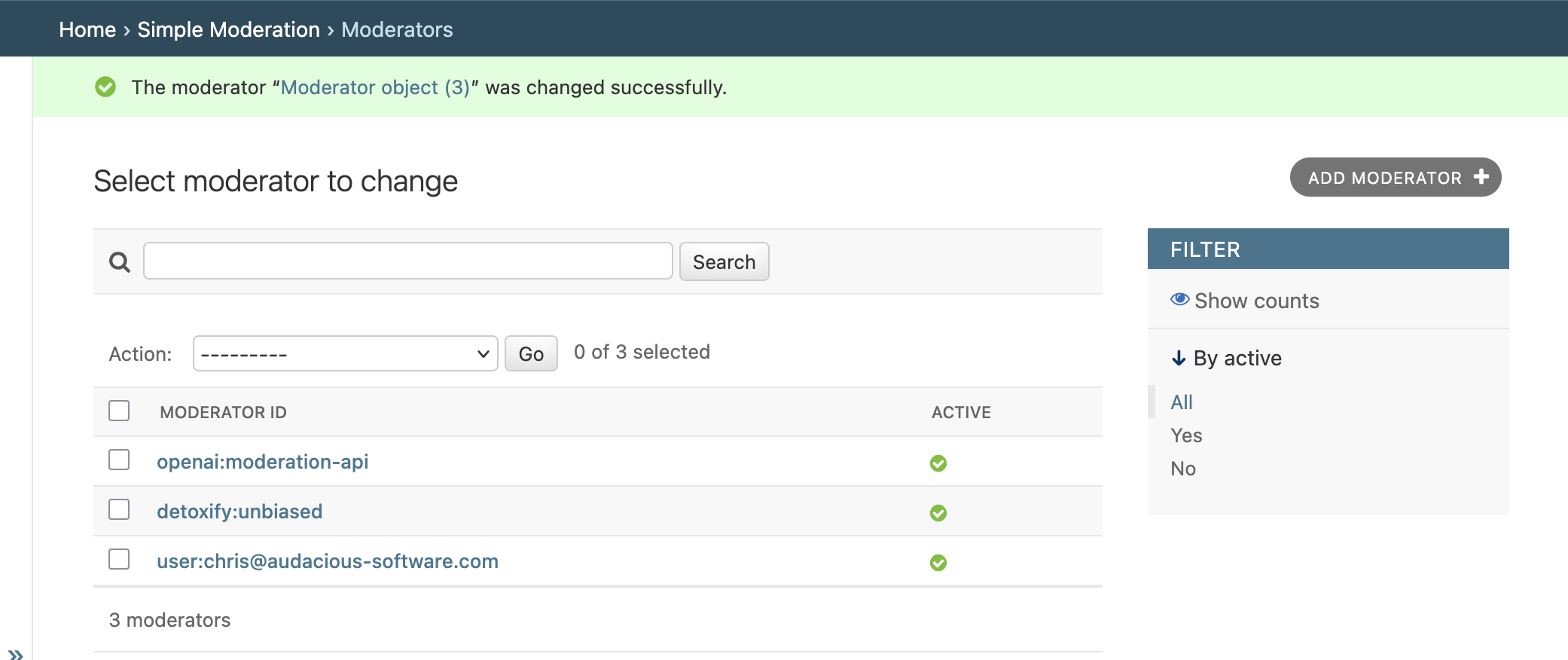Sort by Moderator ID column header
This screenshot has width=1568, height=660.
point(223,412)
